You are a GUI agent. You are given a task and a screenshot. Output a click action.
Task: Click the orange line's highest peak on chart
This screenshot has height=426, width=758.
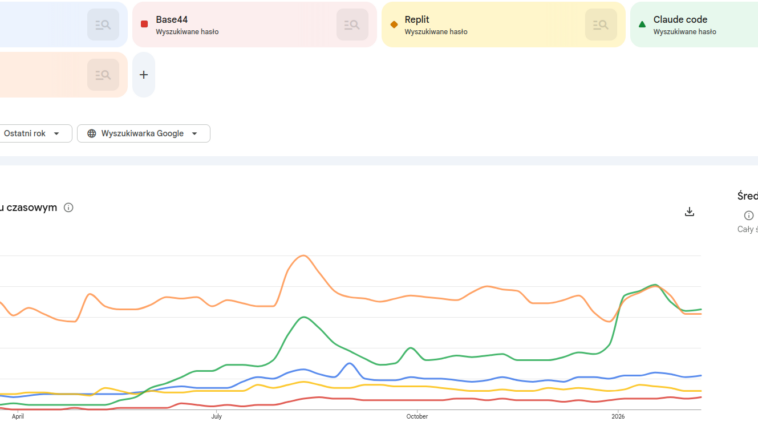coord(301,256)
